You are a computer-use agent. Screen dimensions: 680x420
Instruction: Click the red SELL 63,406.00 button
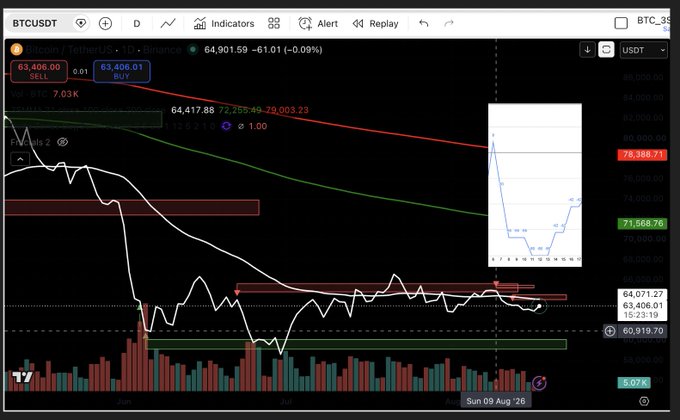[x=39, y=71]
